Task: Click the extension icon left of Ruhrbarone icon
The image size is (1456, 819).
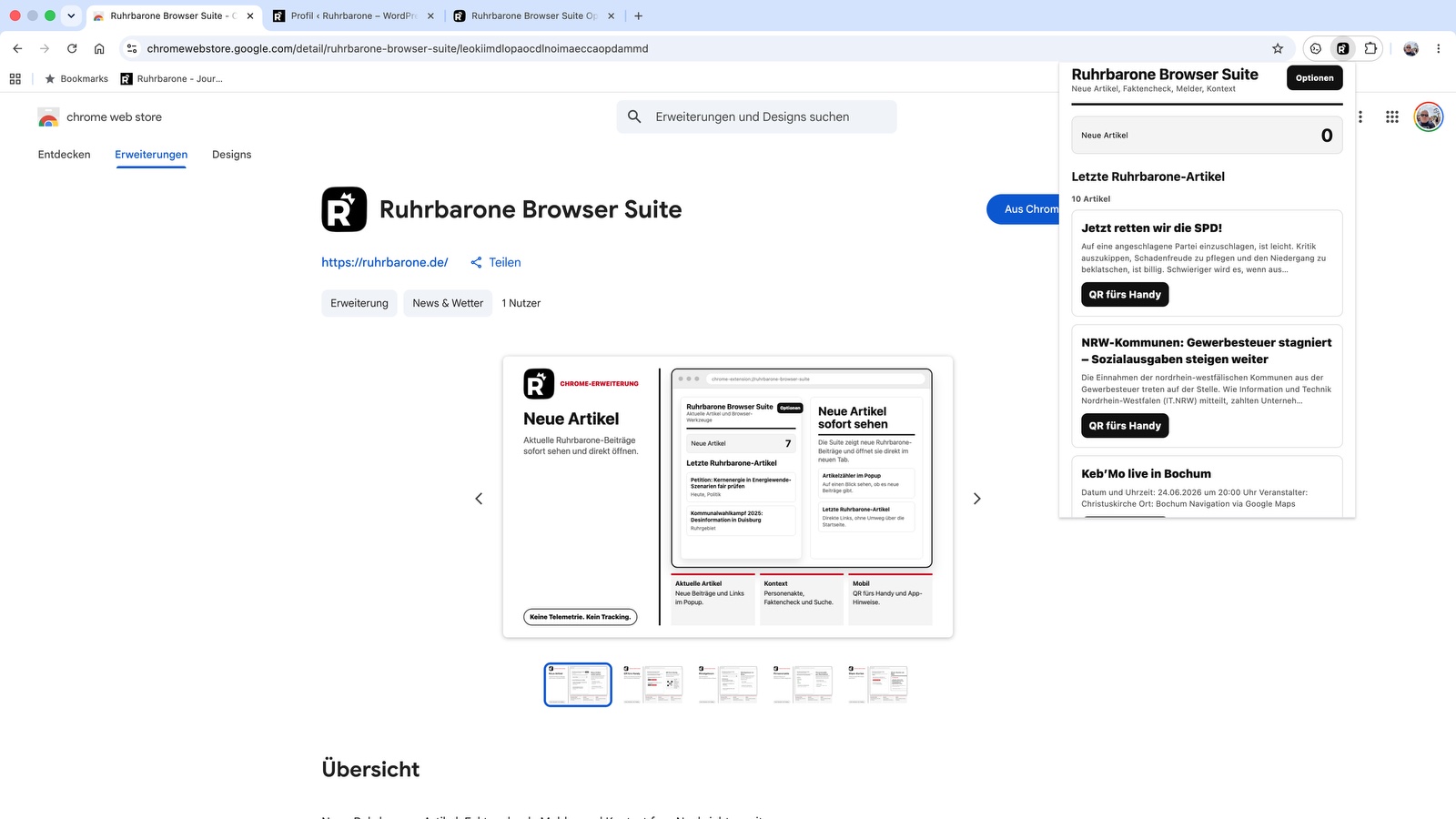Action: (1316, 48)
